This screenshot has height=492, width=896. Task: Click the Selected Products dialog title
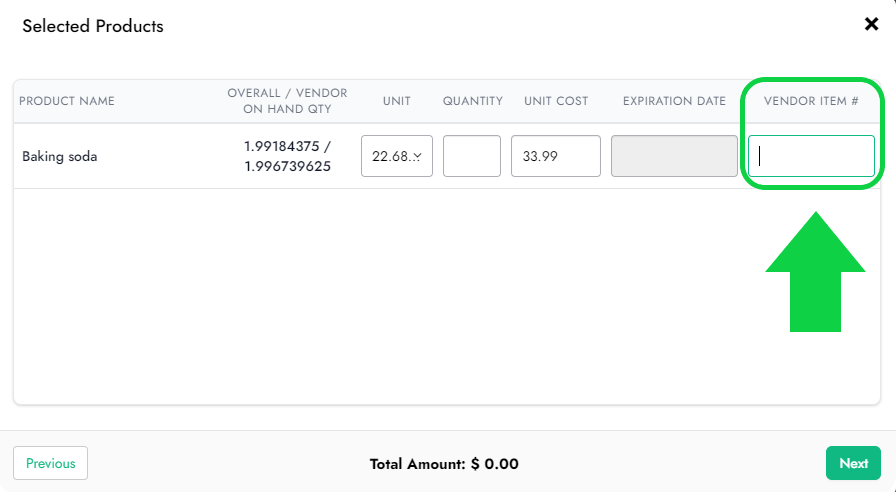tap(92, 26)
